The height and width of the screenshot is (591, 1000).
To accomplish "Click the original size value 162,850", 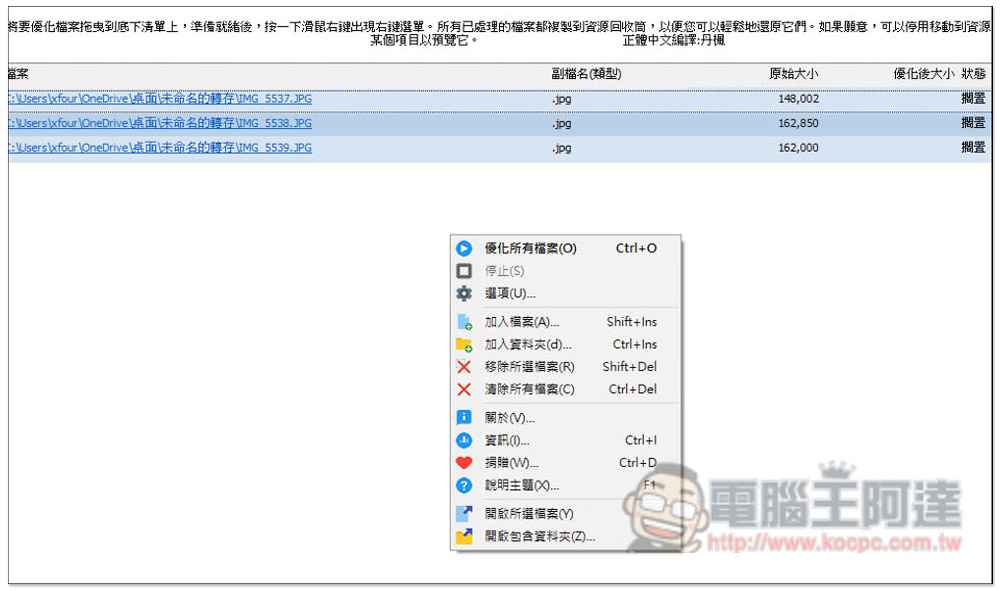I will [x=798, y=123].
